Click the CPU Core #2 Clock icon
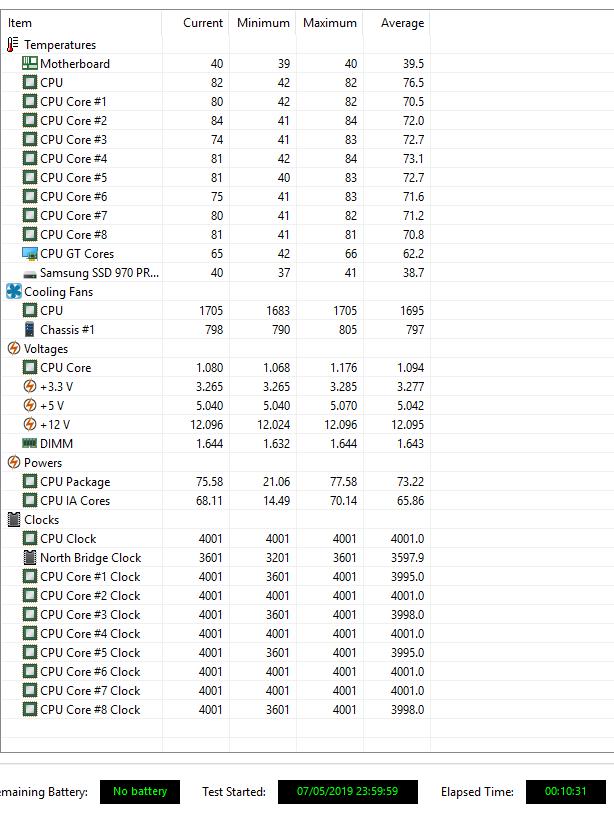The width and height of the screenshot is (614, 813). pyautogui.click(x=30, y=595)
